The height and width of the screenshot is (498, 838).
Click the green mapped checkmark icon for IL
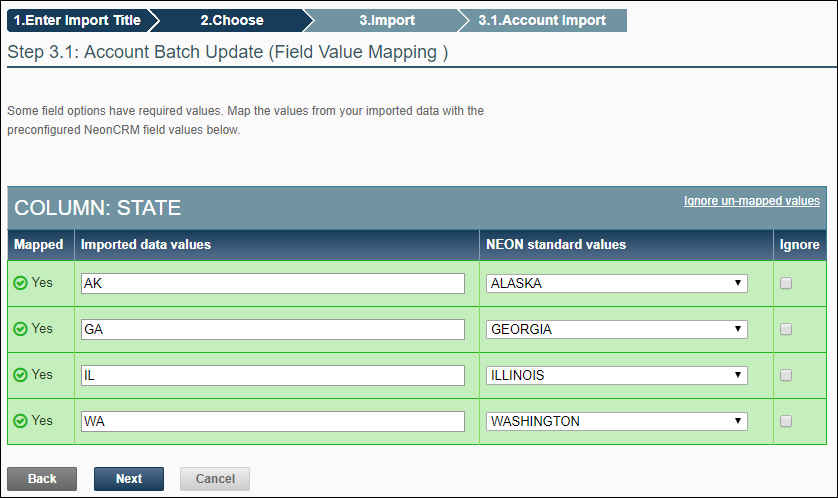(20, 375)
